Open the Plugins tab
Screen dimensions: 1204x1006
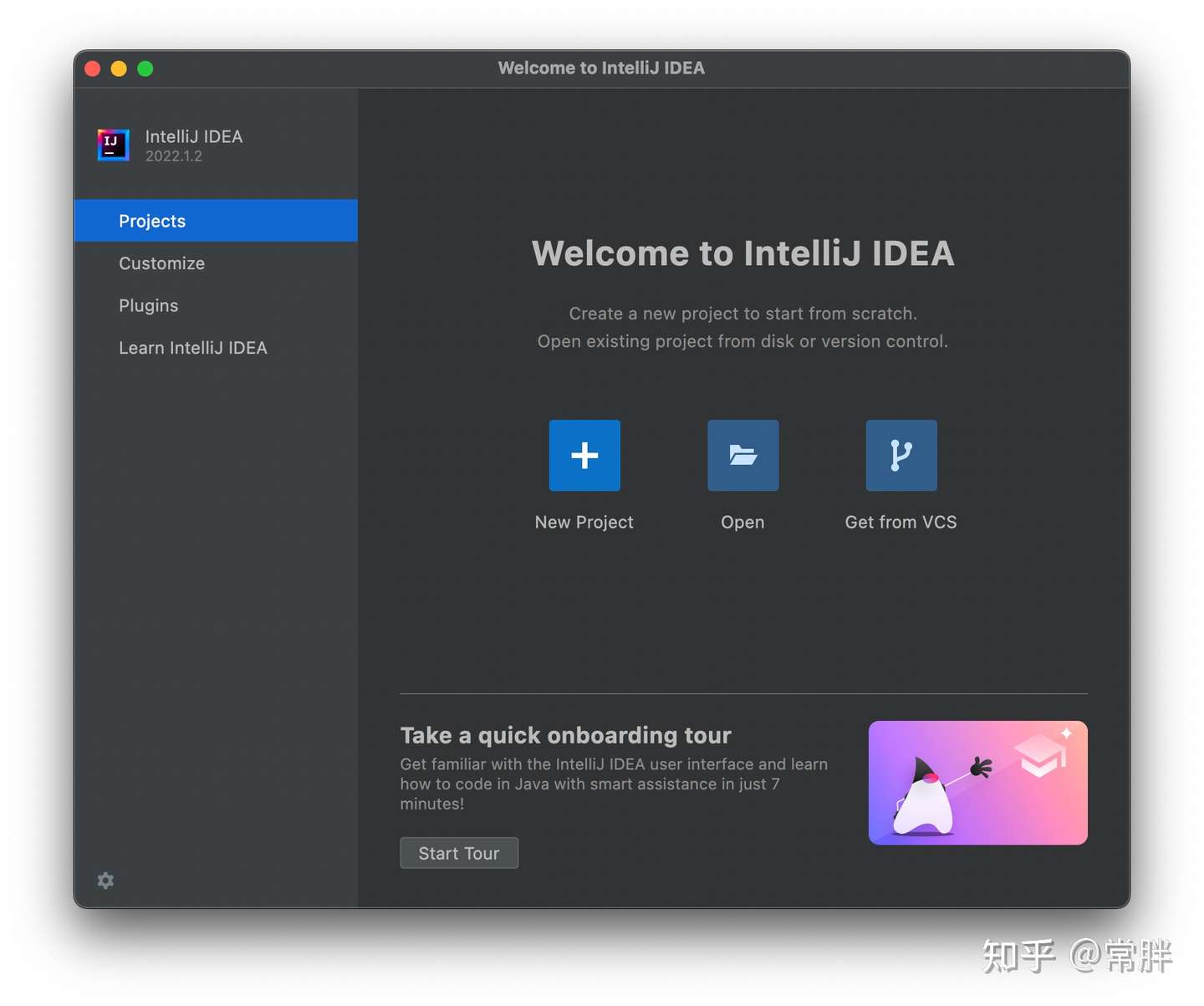coord(216,305)
